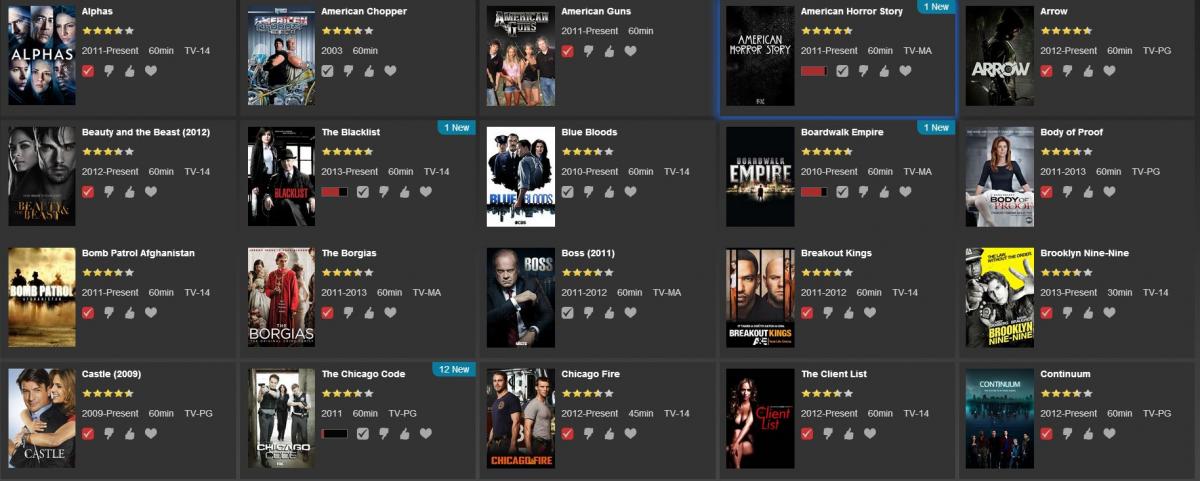Screen dimensions: 1200x481
Task: Give Blue Bloods a thumbs up
Action: (x=610, y=192)
